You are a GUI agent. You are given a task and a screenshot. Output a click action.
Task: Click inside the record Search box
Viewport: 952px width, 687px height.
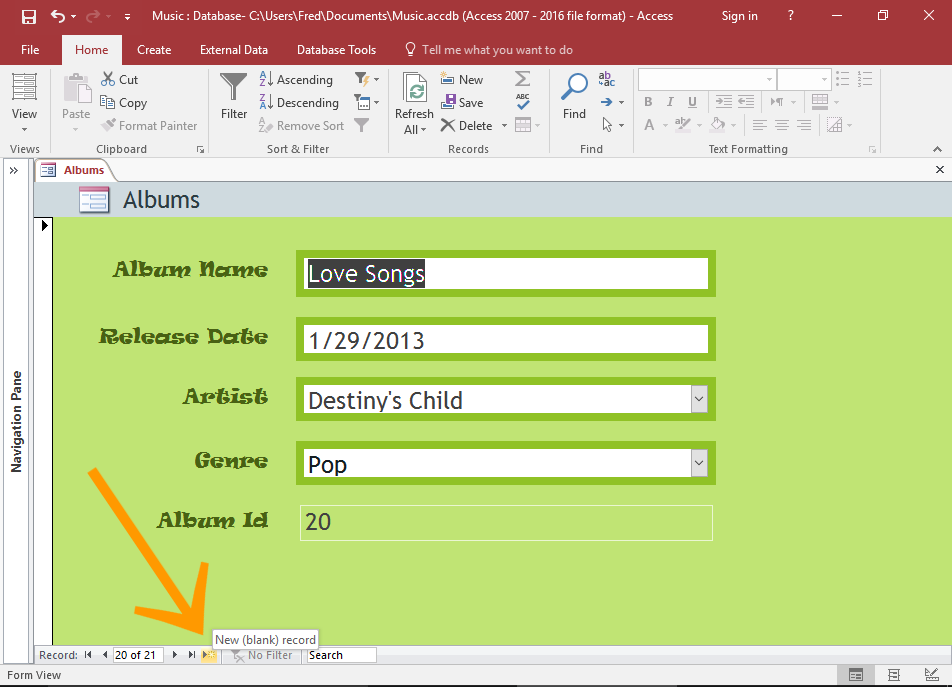(340, 655)
